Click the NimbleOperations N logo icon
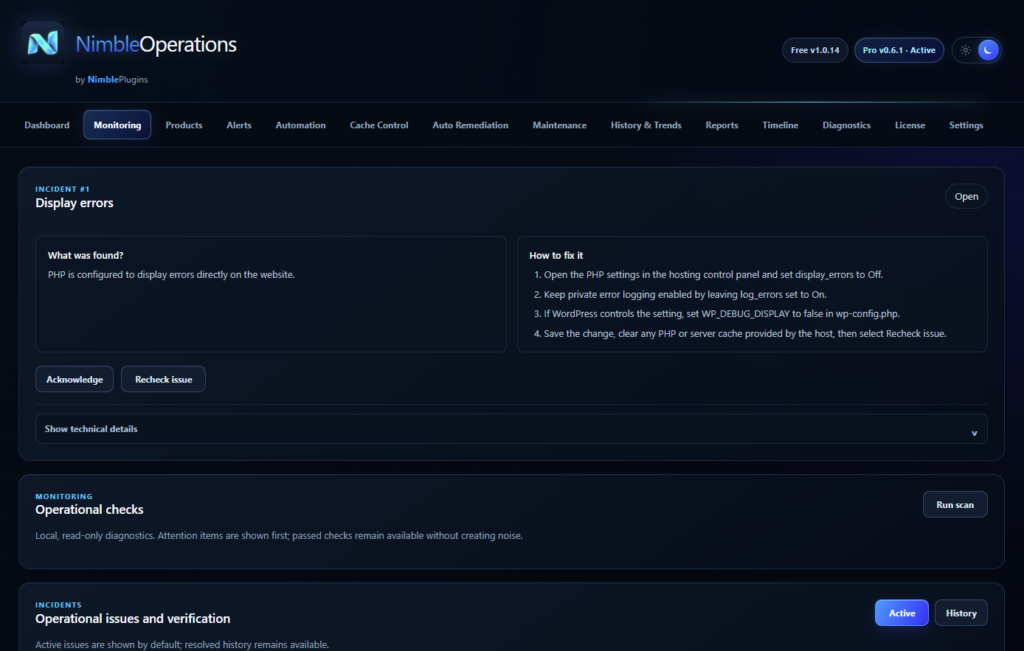Image resolution: width=1024 pixels, height=651 pixels. (x=42, y=43)
